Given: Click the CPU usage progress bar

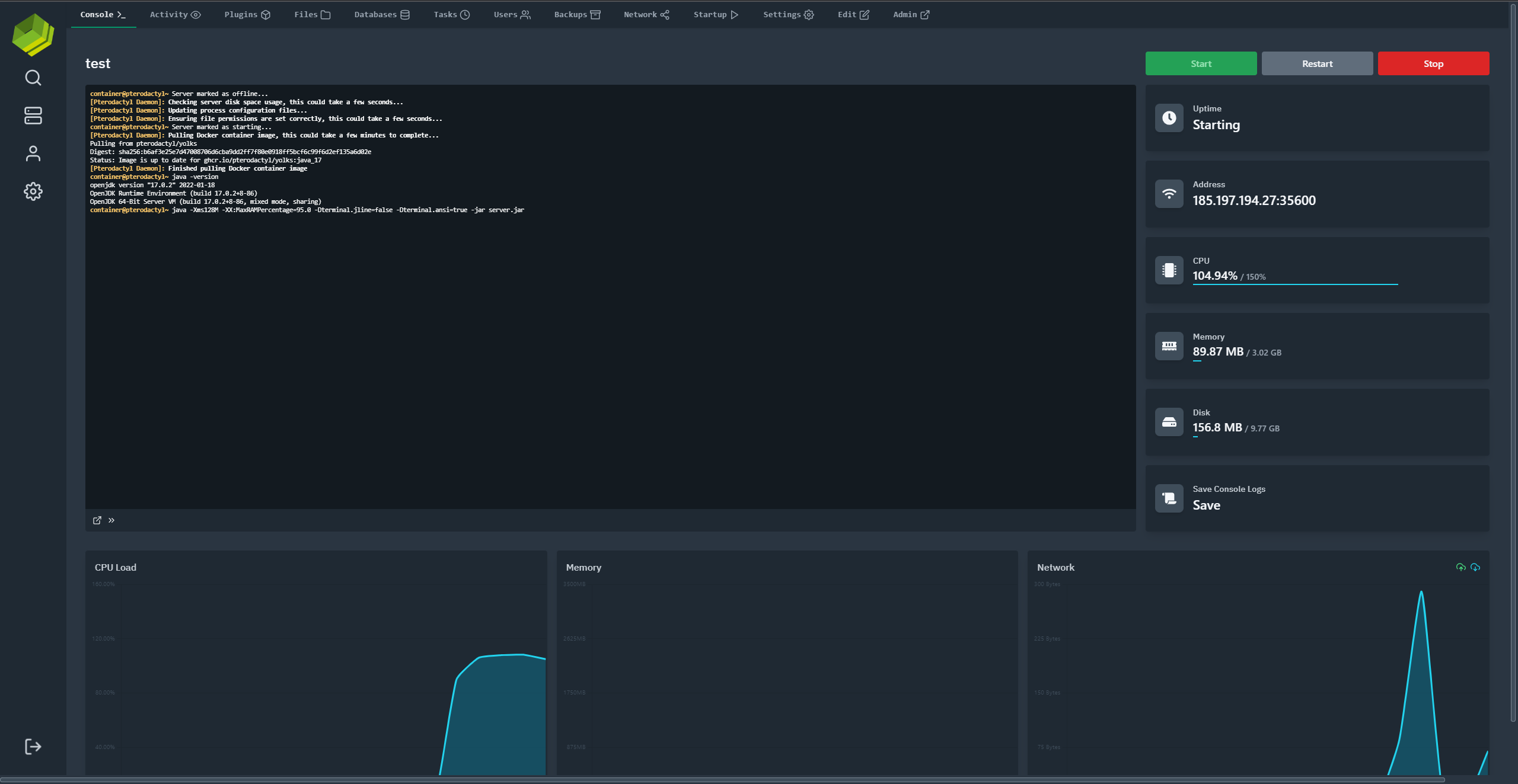Looking at the screenshot, I should pyautogui.click(x=1295, y=284).
